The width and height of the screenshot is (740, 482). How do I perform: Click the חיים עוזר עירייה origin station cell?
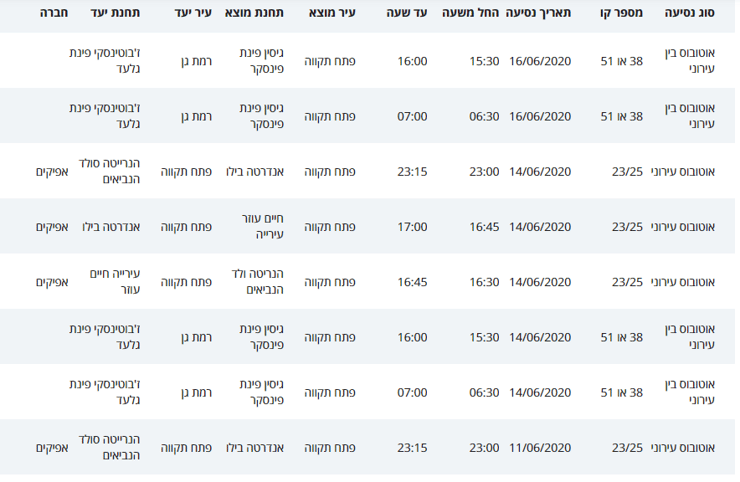click(x=262, y=227)
